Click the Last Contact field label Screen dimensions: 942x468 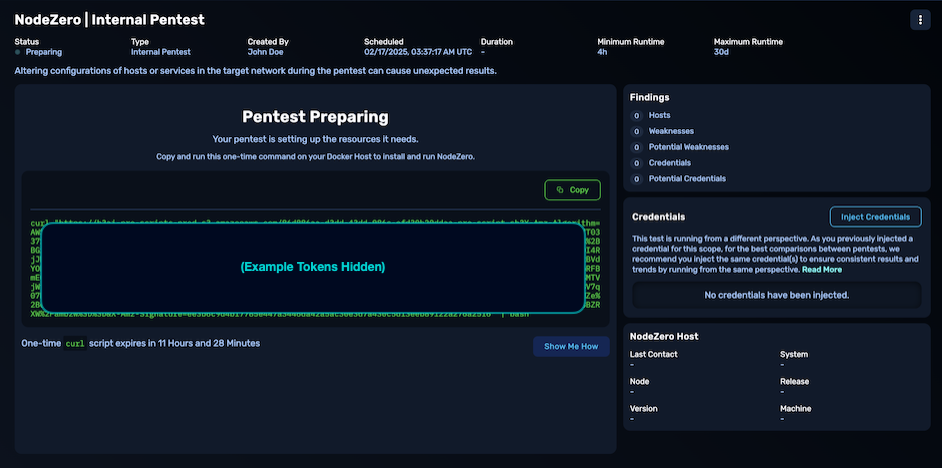coord(654,354)
